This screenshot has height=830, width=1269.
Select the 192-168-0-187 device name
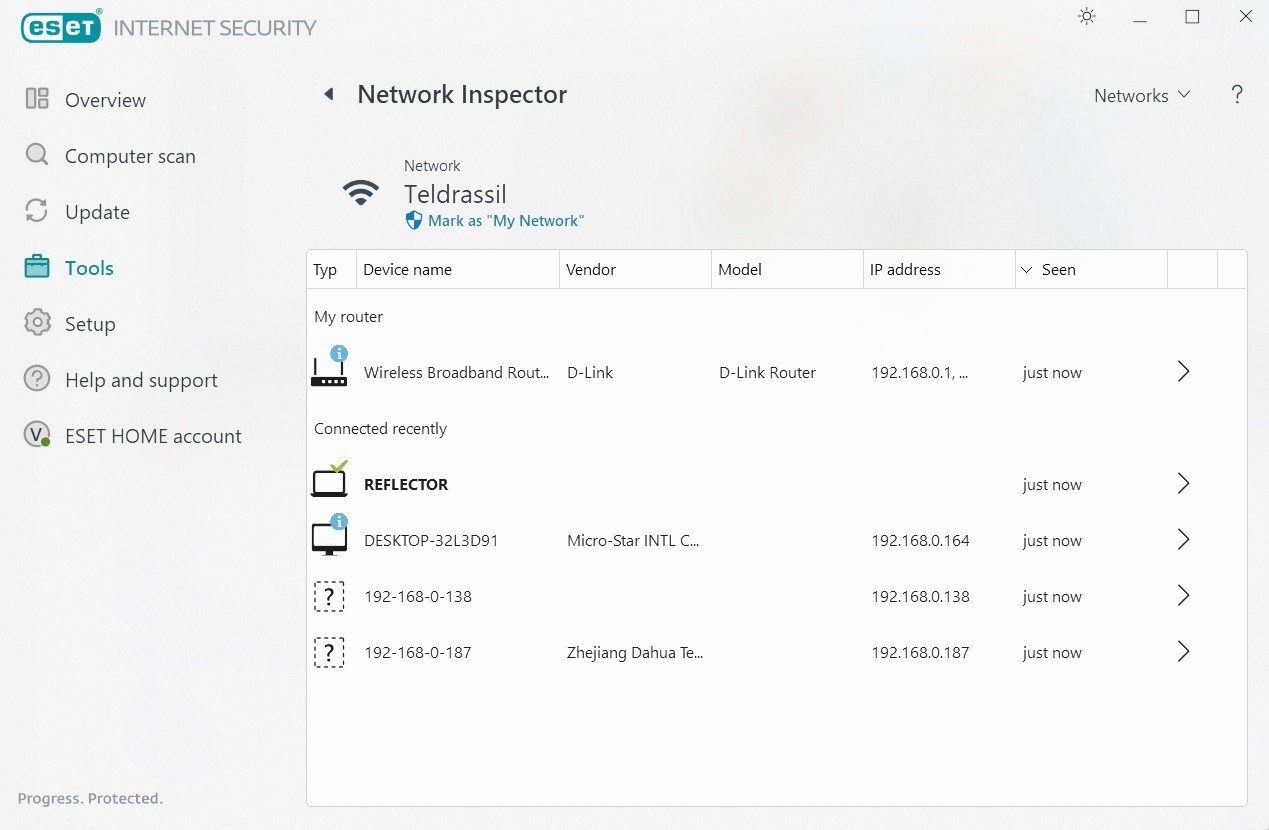click(418, 652)
